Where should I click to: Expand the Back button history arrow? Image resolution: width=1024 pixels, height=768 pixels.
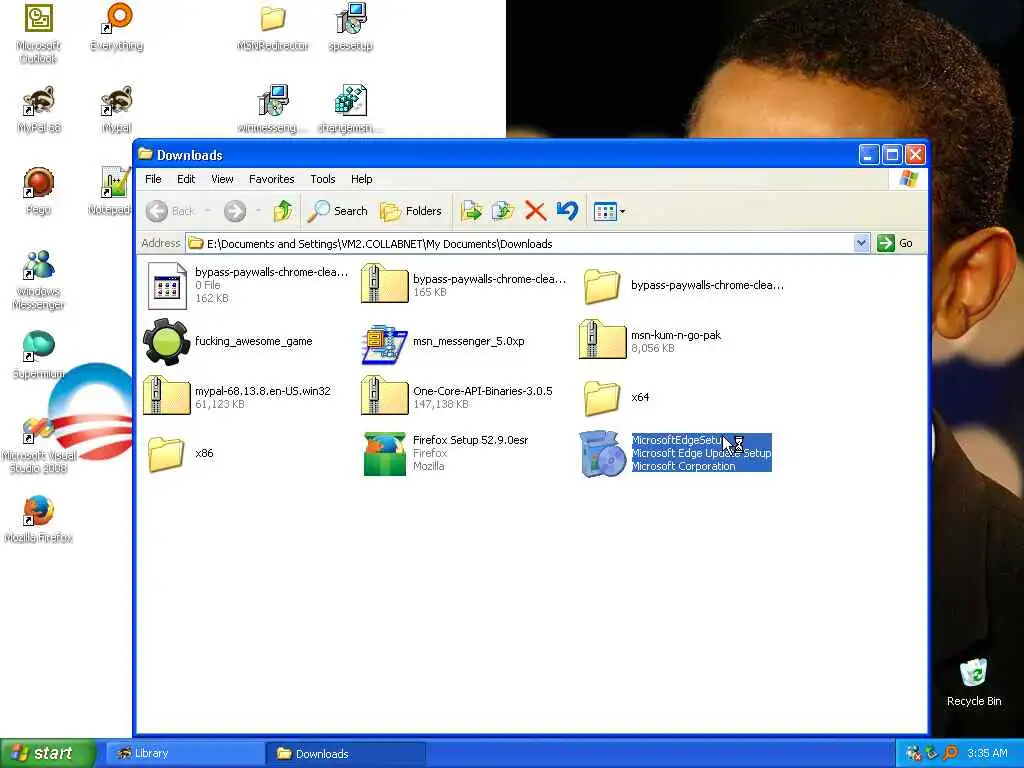208,211
